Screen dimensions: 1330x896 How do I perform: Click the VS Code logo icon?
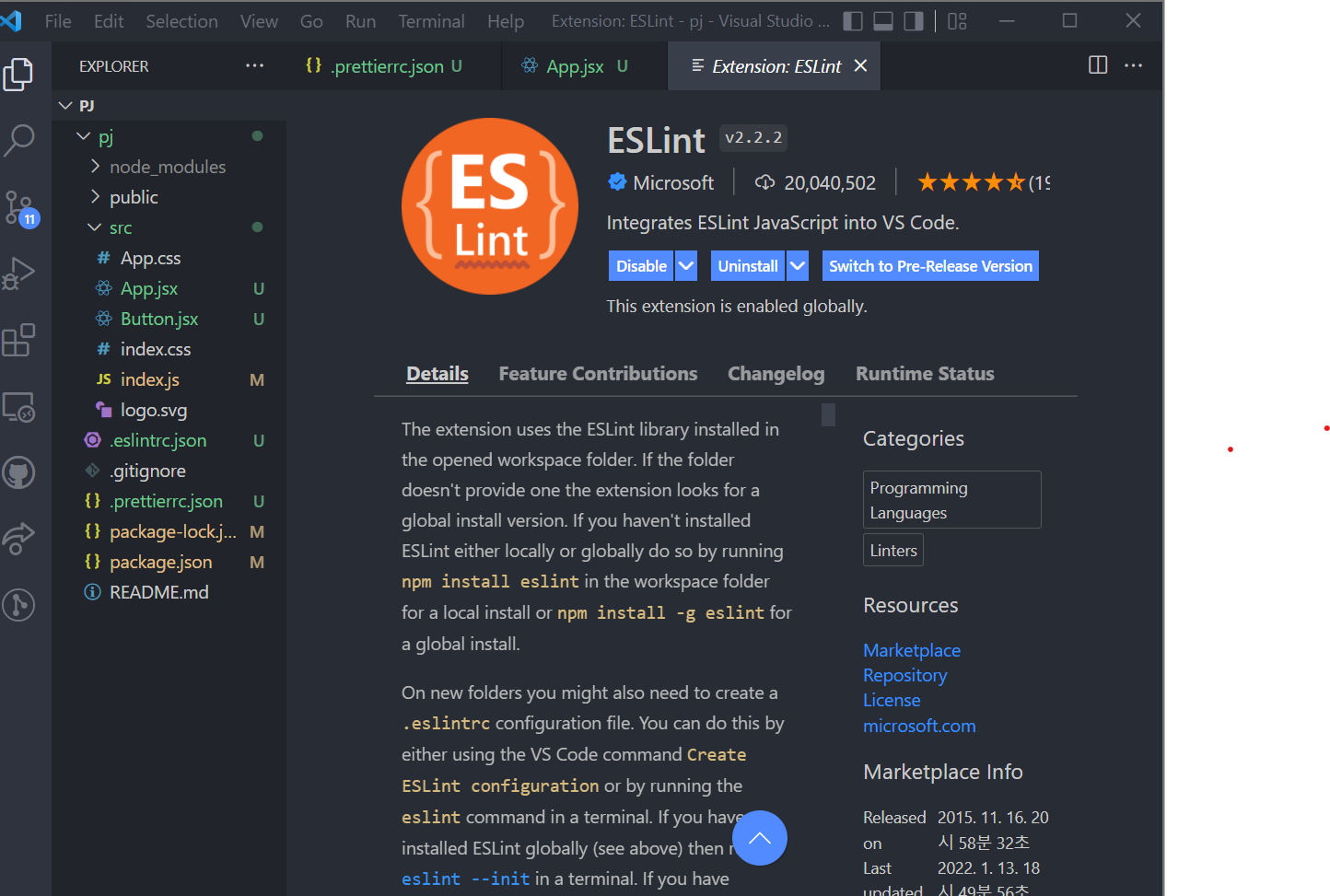click(11, 20)
